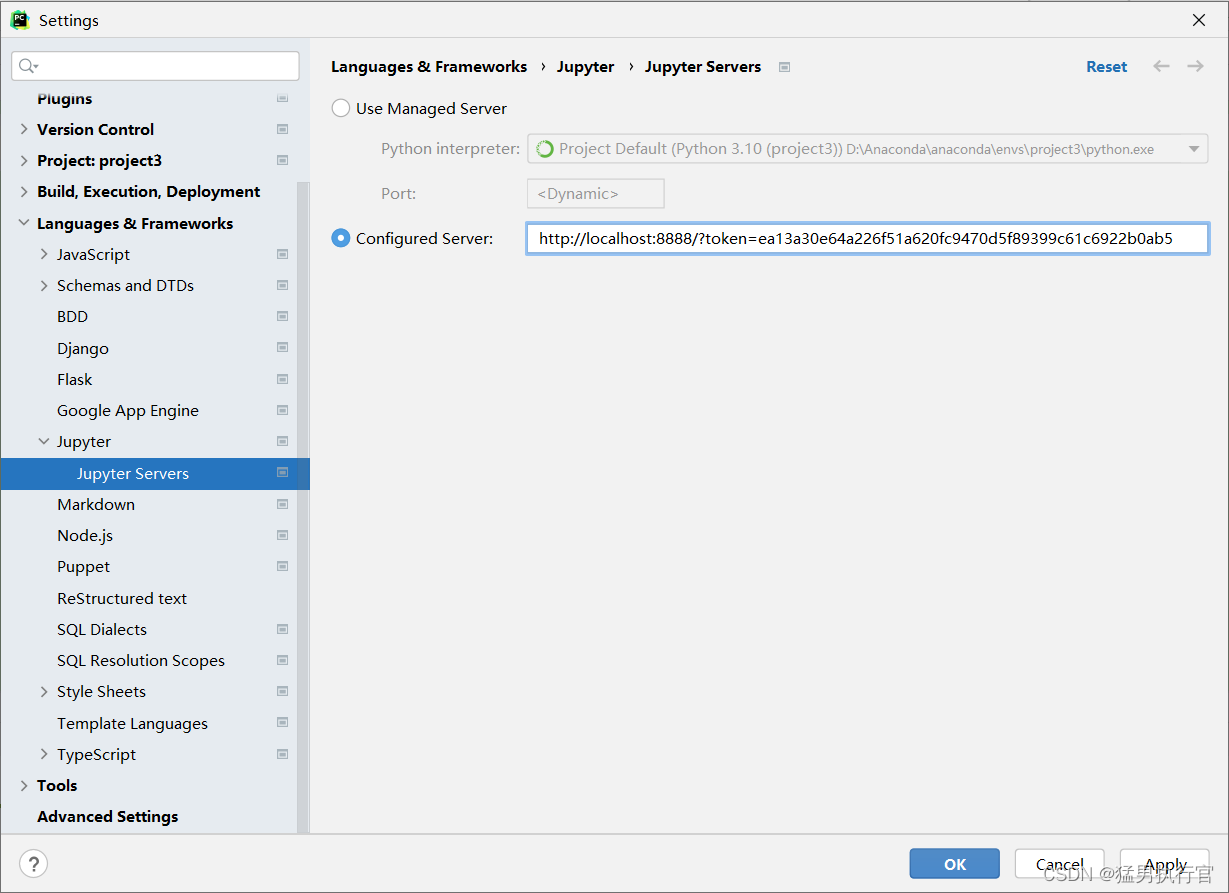This screenshot has height=893, width=1229.
Task: Select the Use Managed Server radio button
Action: pos(341,108)
